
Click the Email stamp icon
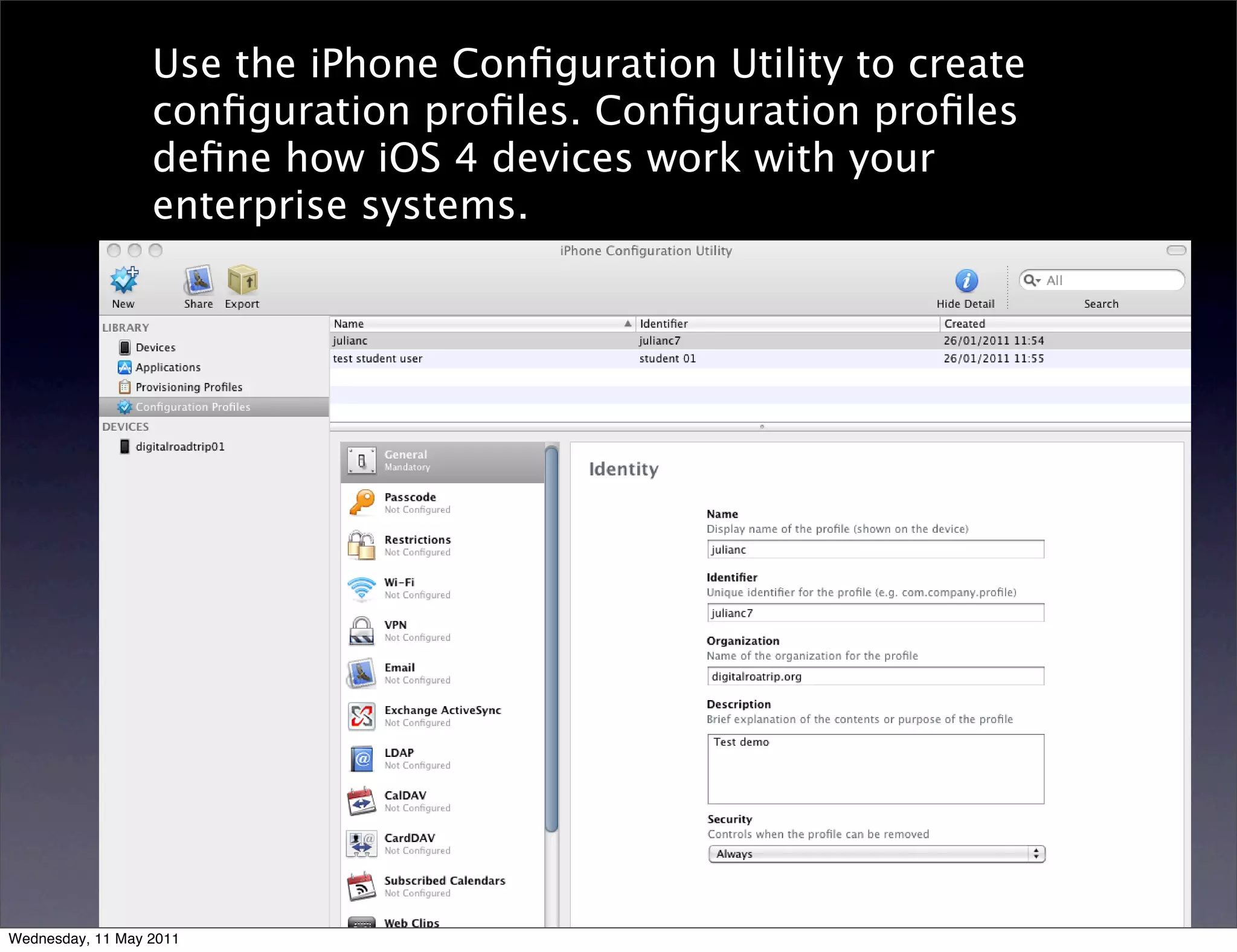361,674
